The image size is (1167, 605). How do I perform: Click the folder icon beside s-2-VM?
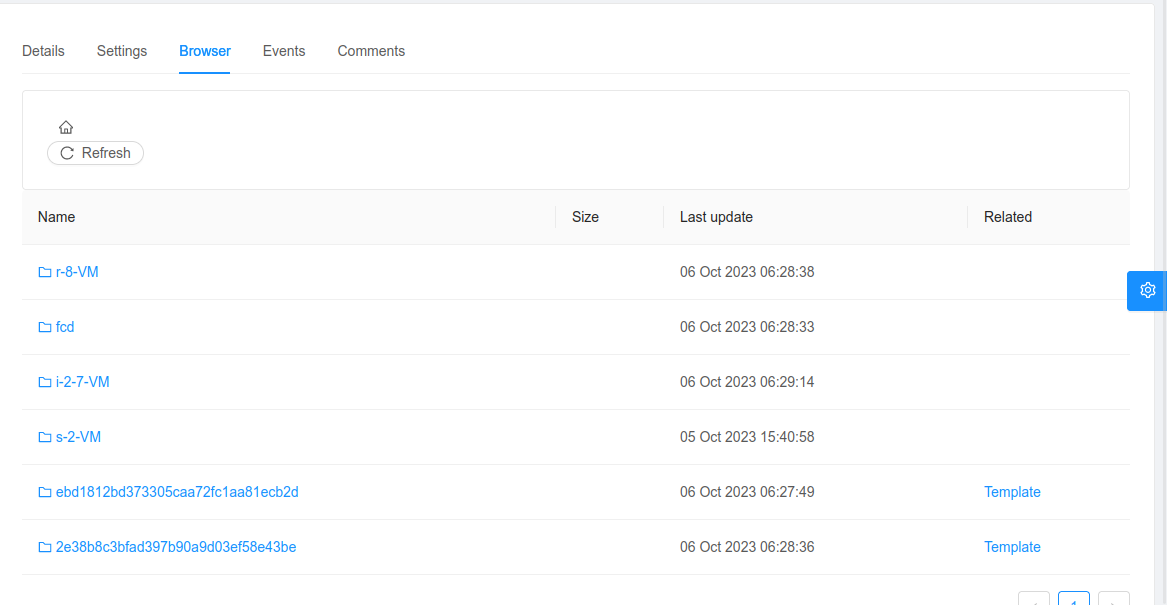pos(44,436)
